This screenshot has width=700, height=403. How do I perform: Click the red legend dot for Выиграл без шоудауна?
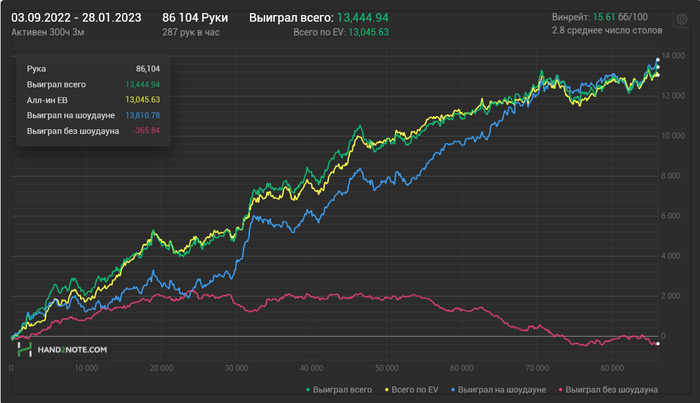[561, 390]
